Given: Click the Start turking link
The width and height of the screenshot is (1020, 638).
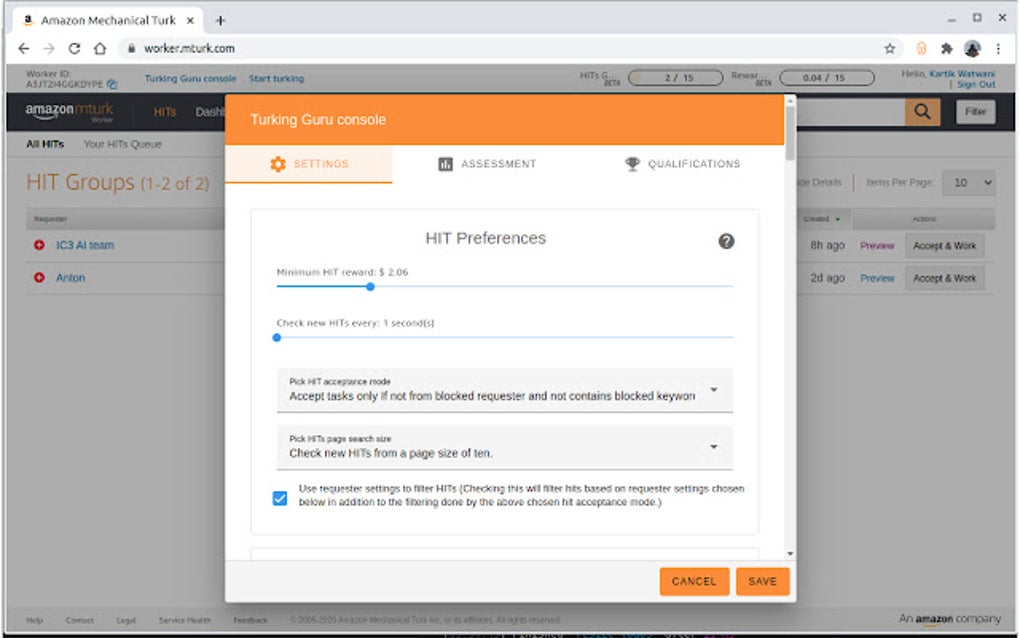Looking at the screenshot, I should [276, 79].
